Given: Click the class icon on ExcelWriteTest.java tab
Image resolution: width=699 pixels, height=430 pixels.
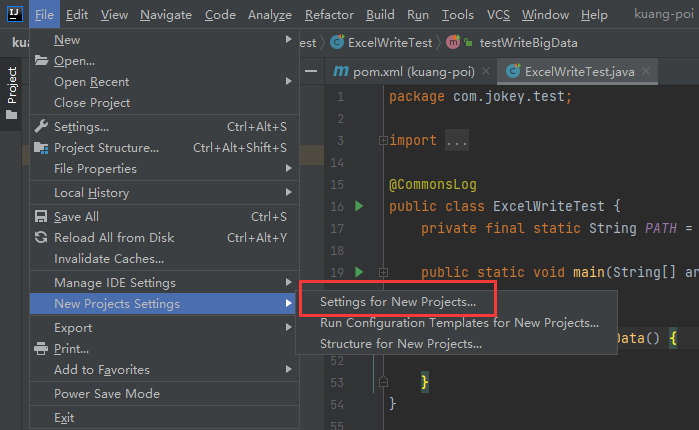Looking at the screenshot, I should click(513, 71).
